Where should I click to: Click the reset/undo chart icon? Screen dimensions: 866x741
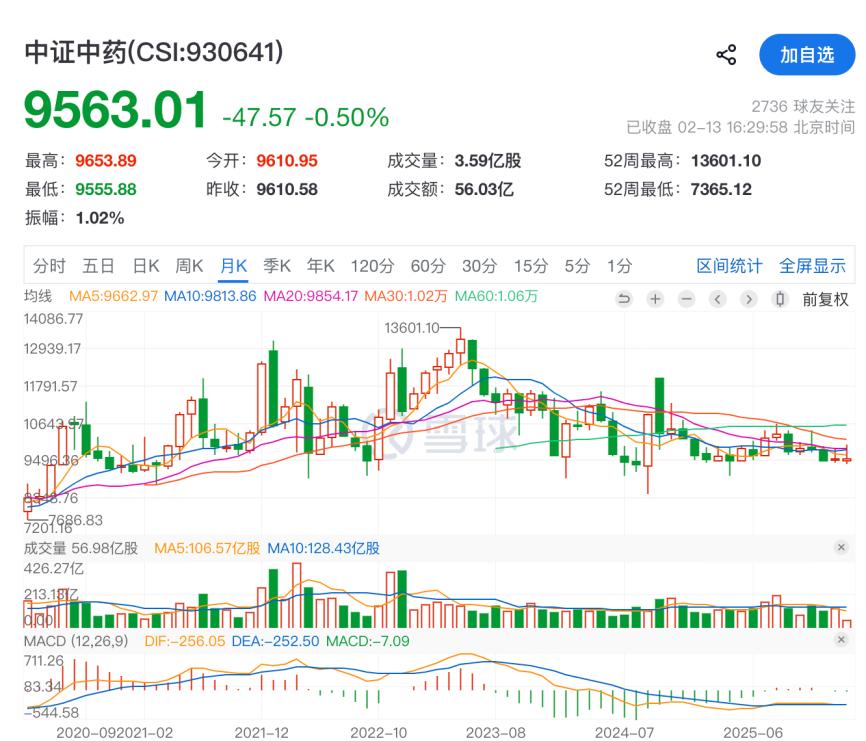point(624,299)
